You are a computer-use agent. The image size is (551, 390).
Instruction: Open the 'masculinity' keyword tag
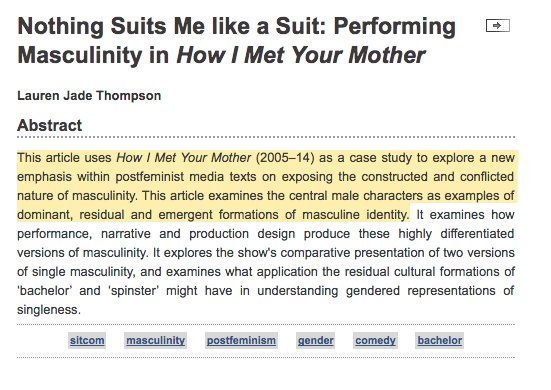(x=155, y=340)
